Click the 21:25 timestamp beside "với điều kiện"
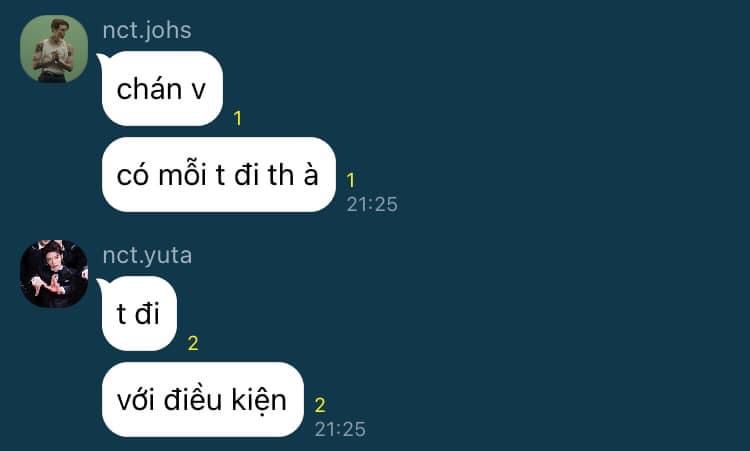Image resolution: width=750 pixels, height=451 pixels. [340, 429]
